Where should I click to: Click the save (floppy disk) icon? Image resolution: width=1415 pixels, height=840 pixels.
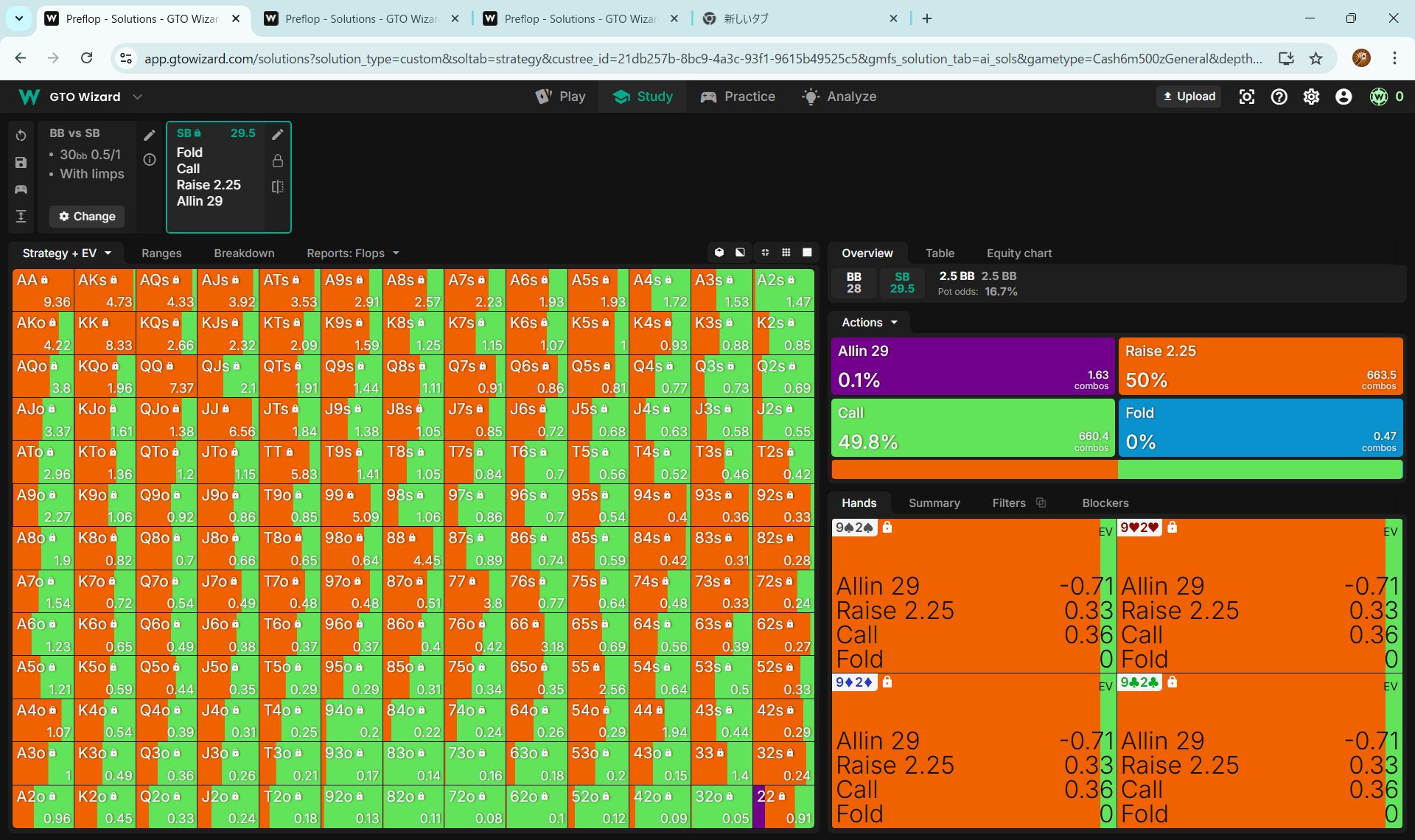(21, 163)
